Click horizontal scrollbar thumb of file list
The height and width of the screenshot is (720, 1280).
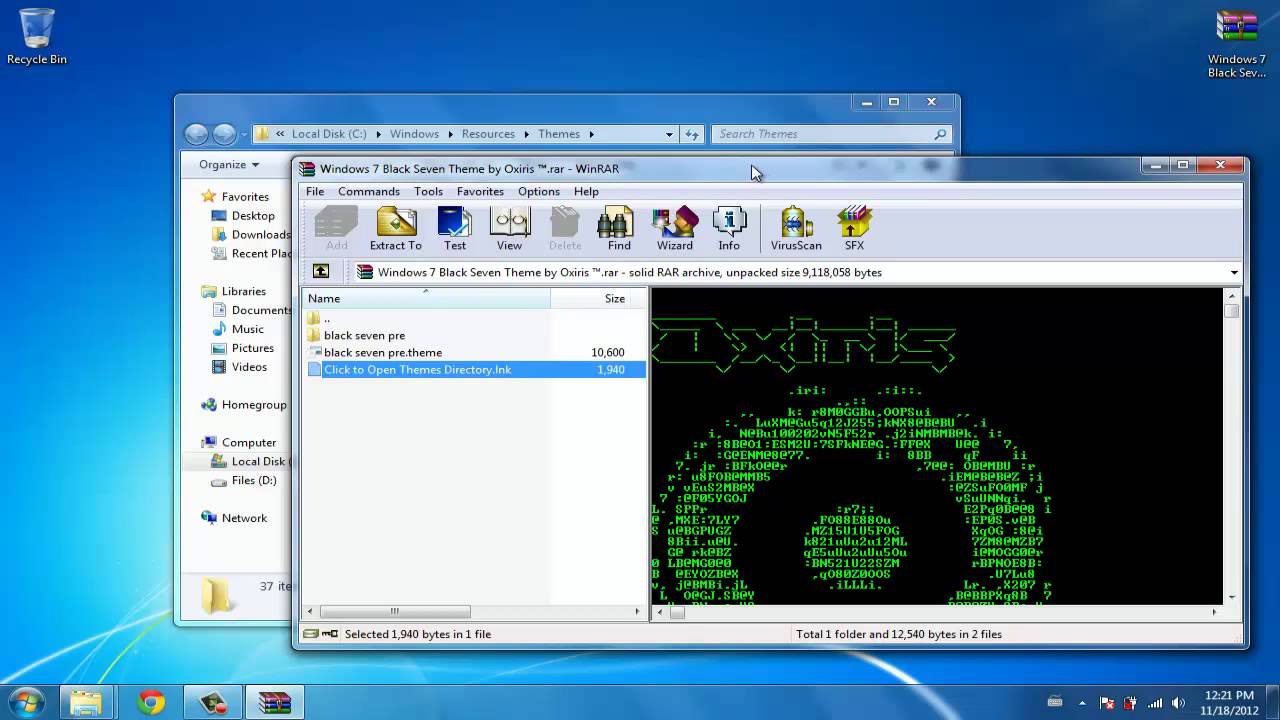395,611
